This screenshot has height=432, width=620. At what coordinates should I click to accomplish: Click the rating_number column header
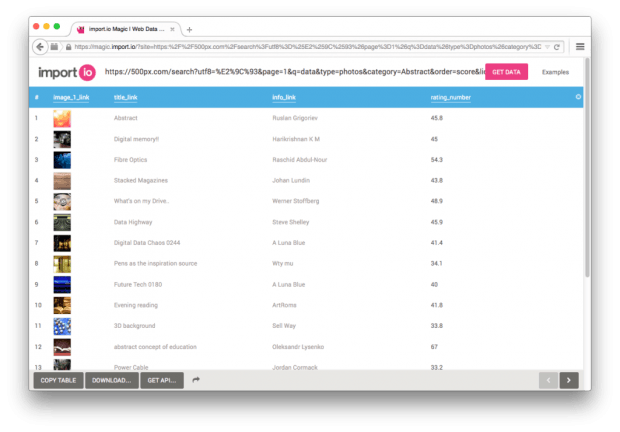pos(450,98)
